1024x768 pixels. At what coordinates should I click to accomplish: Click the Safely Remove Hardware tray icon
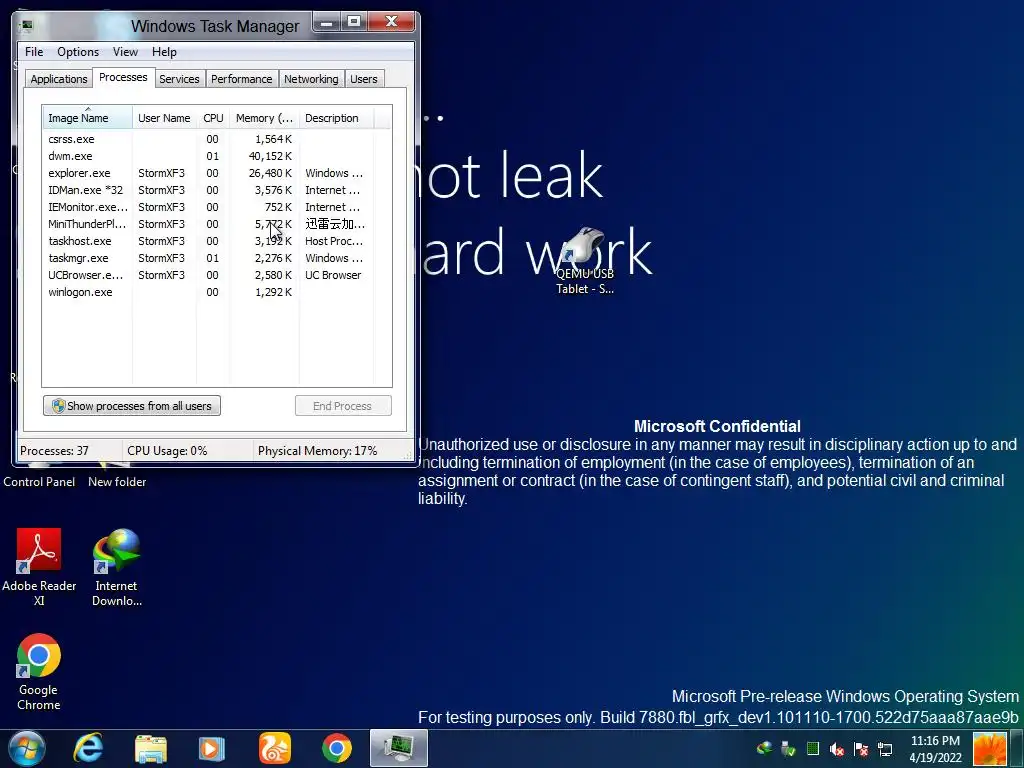coord(788,749)
